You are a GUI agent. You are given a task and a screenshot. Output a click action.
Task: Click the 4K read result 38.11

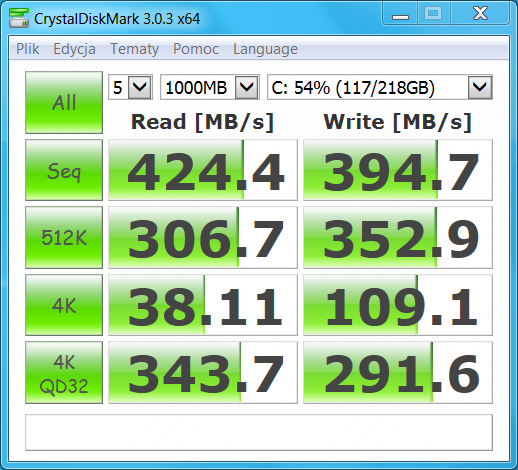point(203,305)
